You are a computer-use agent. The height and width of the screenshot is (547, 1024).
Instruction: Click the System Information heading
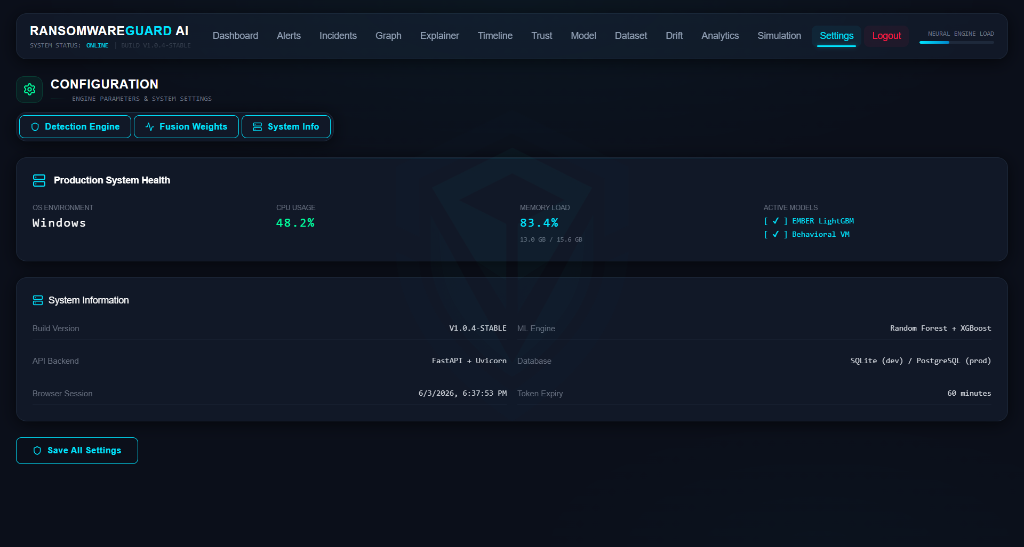tap(89, 300)
